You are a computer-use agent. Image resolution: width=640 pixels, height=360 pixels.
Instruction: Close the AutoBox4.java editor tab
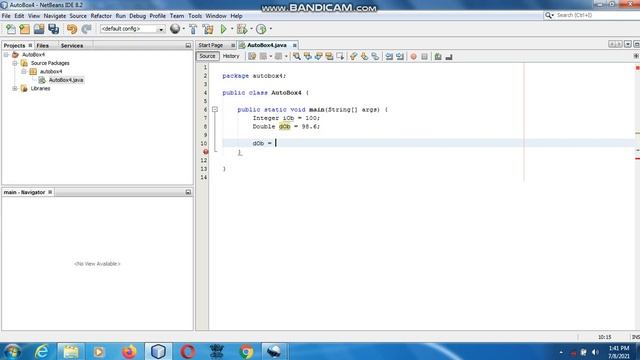(295, 45)
